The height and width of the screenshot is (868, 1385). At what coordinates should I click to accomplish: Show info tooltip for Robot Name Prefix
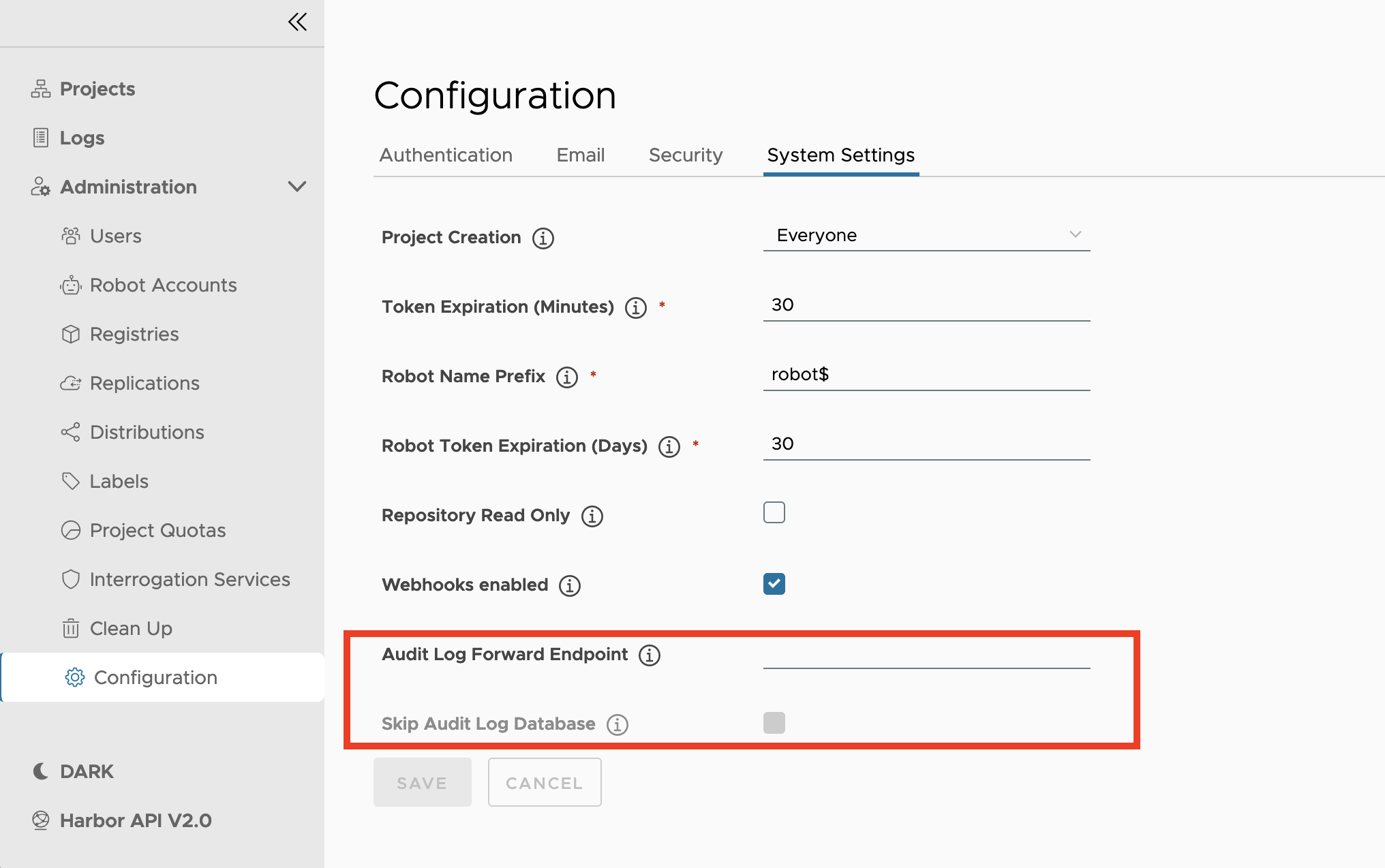point(567,377)
